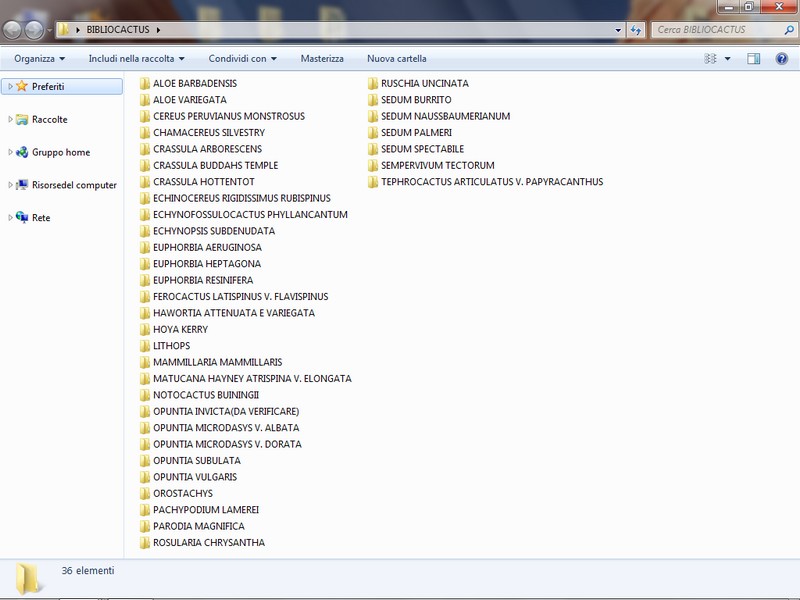This screenshot has height=600, width=800.
Task: Click TEPHROCACTUS ARTICULATUS V. PAPYRACANTHUS name
Action: click(x=492, y=182)
